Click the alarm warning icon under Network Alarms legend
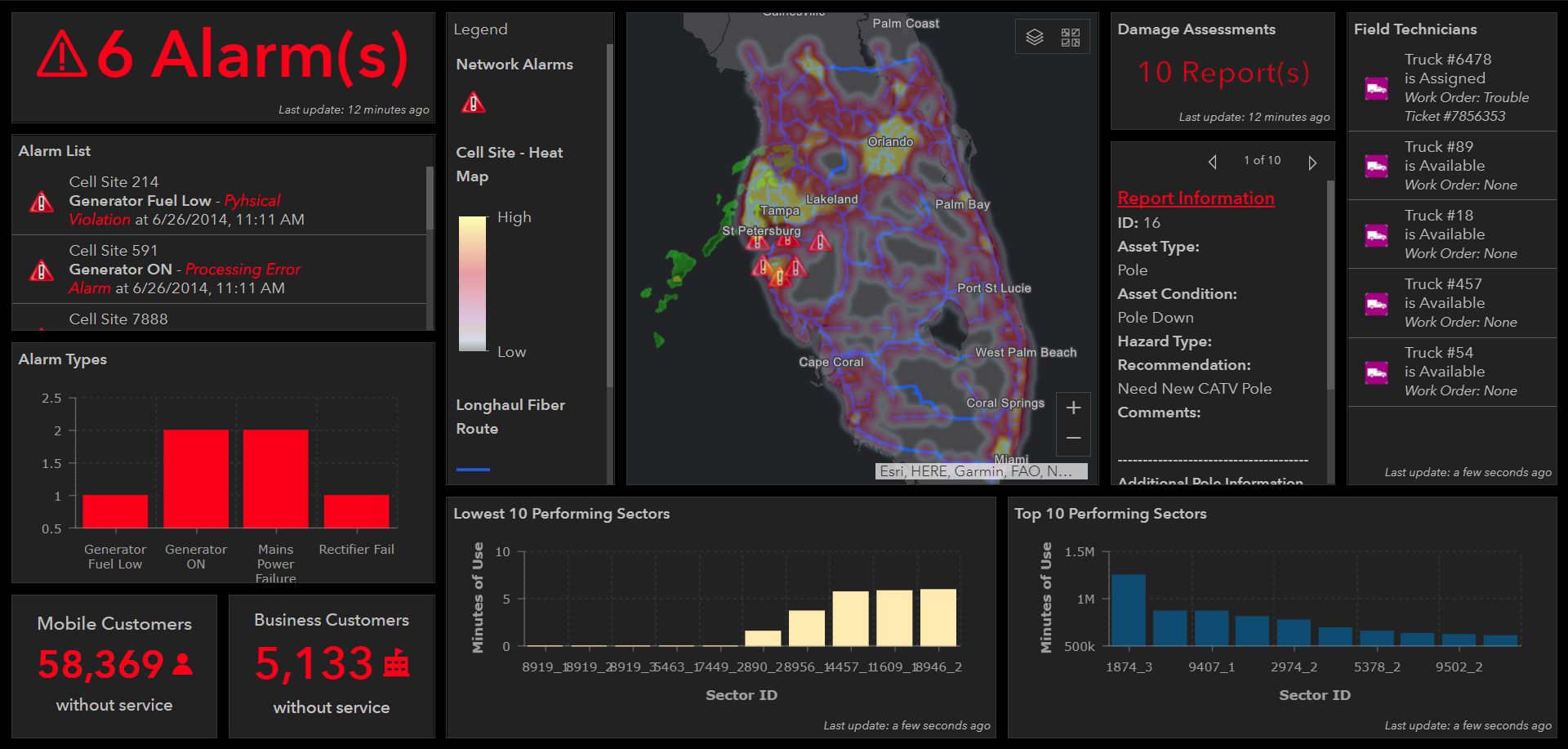This screenshot has height=749, width=1568. point(474,102)
